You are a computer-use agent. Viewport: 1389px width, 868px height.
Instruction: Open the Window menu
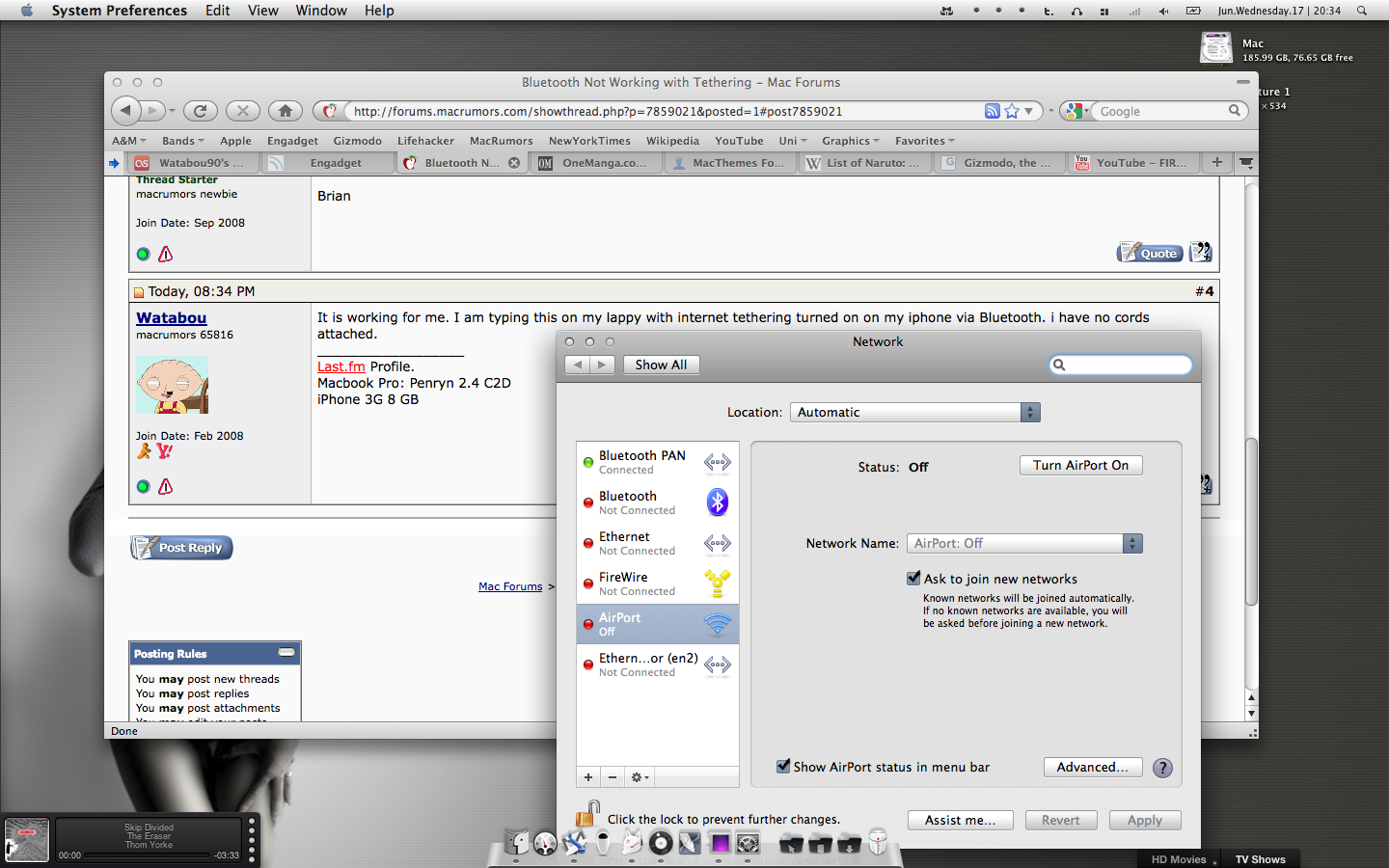(321, 11)
